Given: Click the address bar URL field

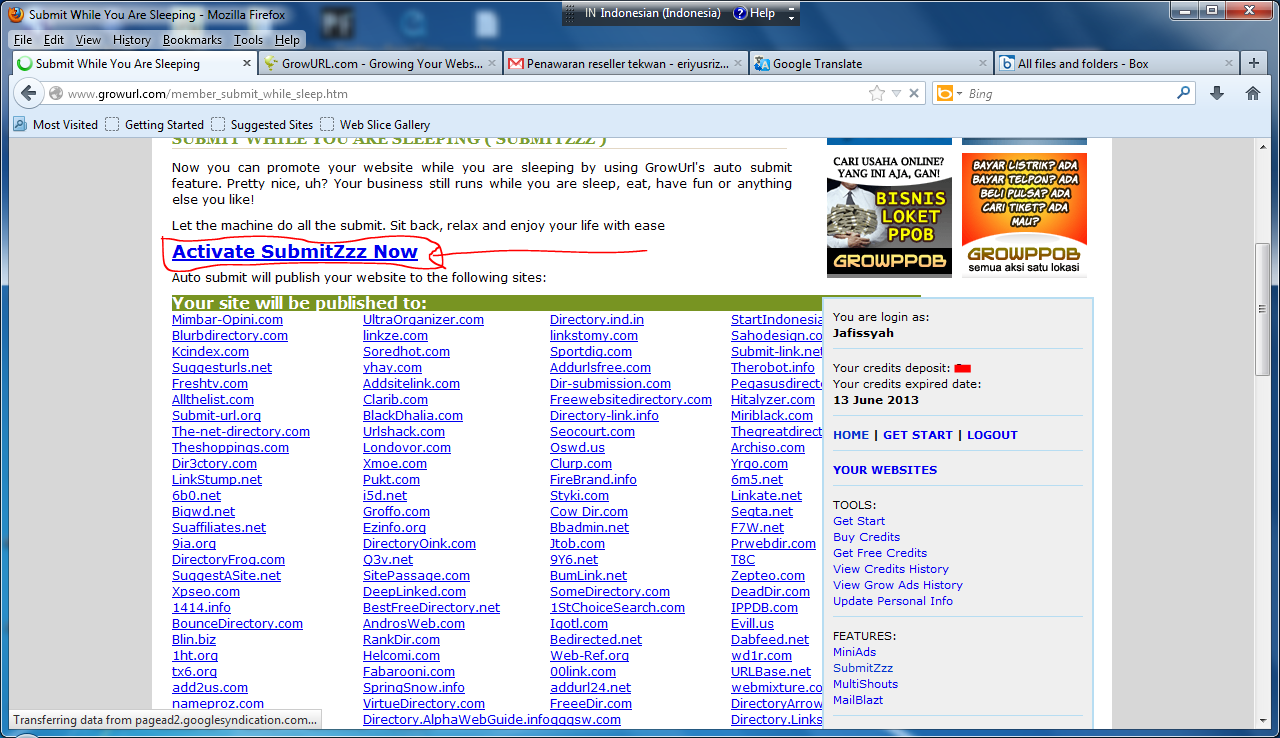Looking at the screenshot, I should pos(465,93).
